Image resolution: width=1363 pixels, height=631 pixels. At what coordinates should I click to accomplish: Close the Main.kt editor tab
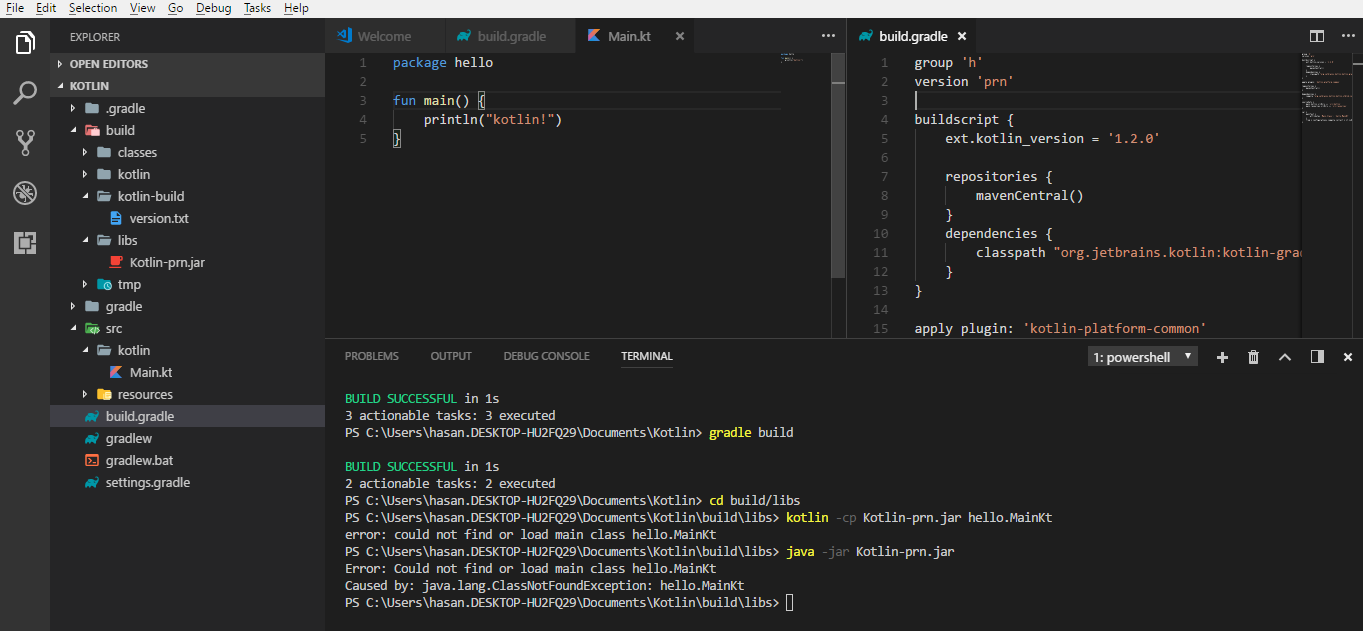[x=680, y=36]
